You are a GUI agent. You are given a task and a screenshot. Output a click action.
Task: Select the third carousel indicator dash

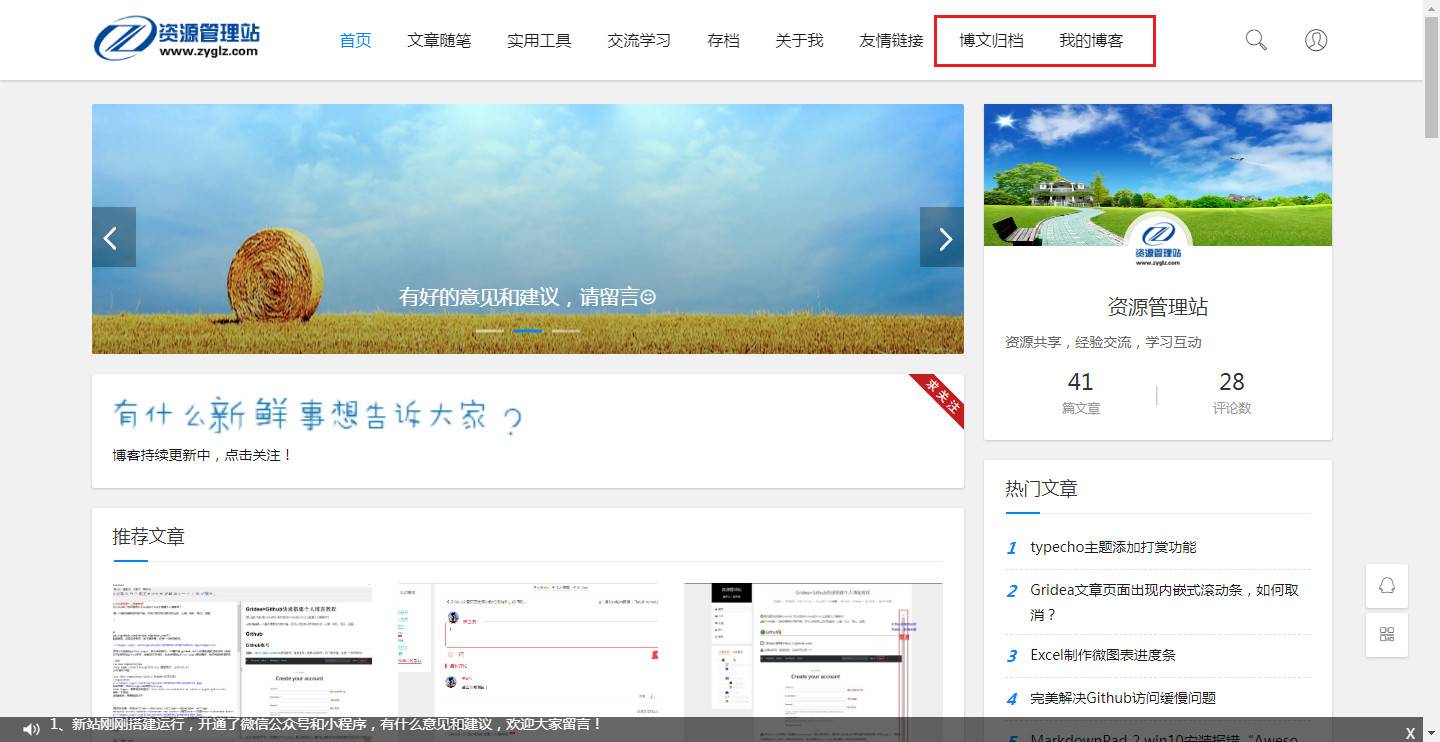(x=566, y=330)
